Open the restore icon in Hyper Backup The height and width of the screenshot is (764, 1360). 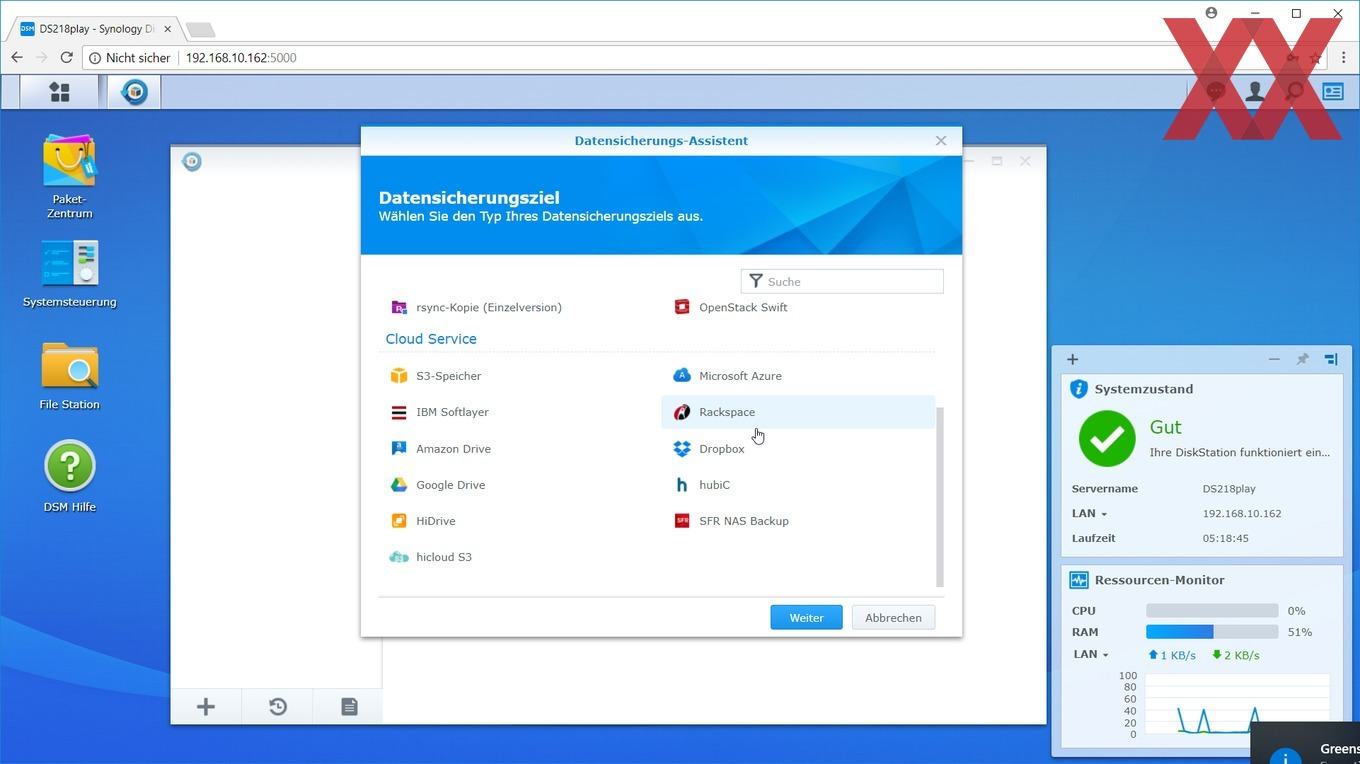(278, 707)
